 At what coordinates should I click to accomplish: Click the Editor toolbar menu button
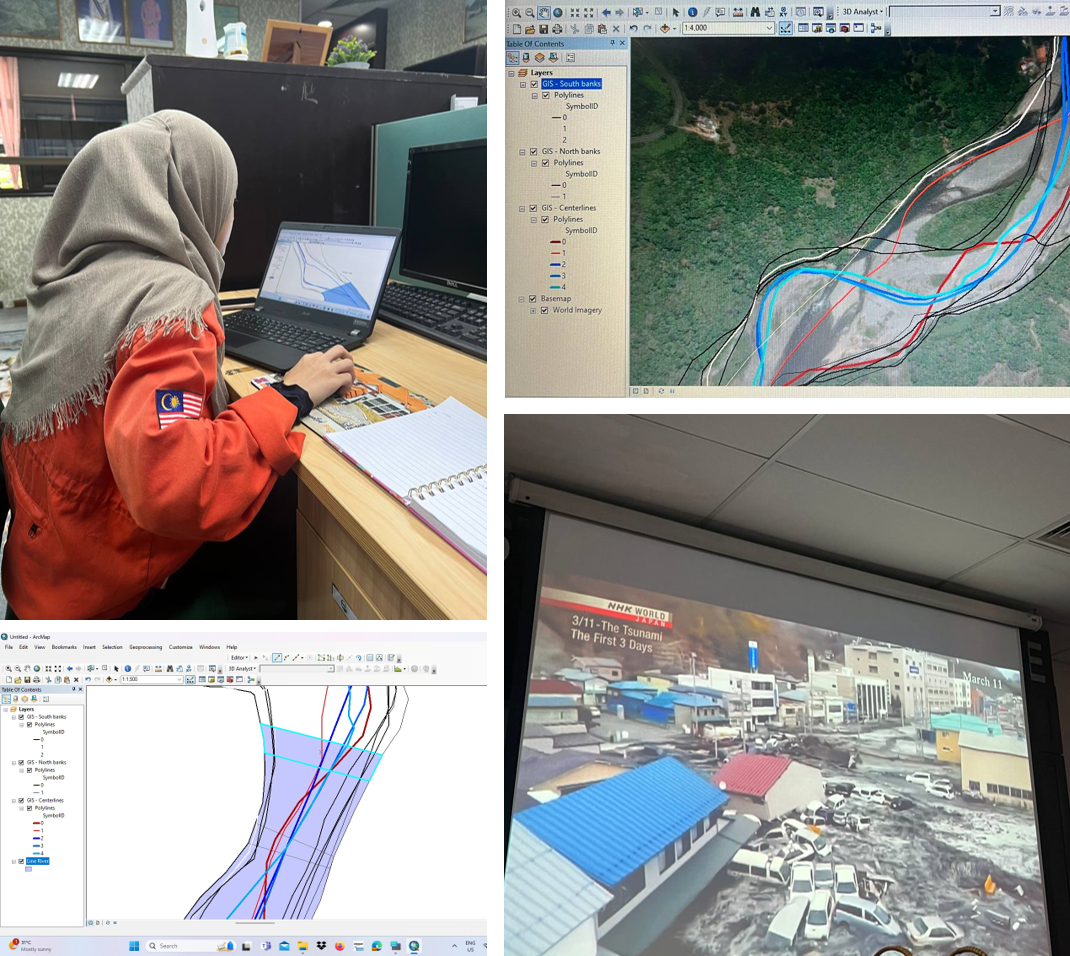coord(240,658)
